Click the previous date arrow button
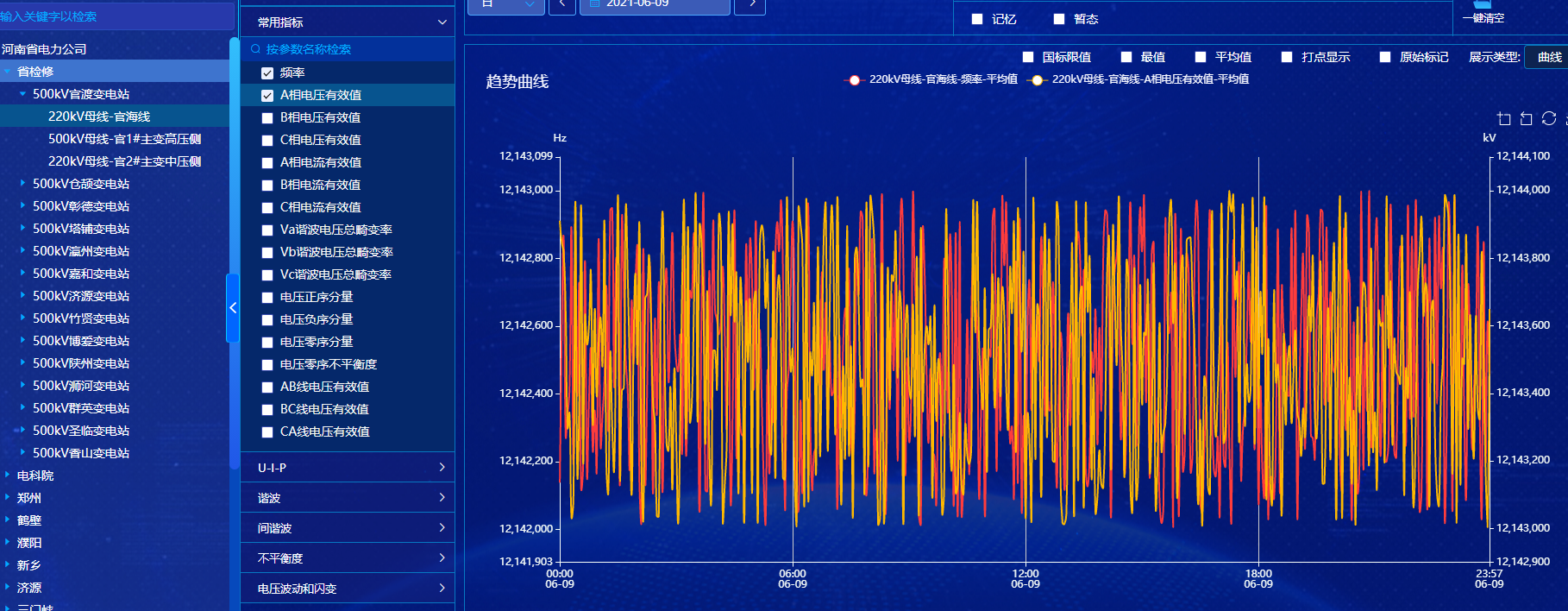The height and width of the screenshot is (611, 1568). [x=562, y=4]
